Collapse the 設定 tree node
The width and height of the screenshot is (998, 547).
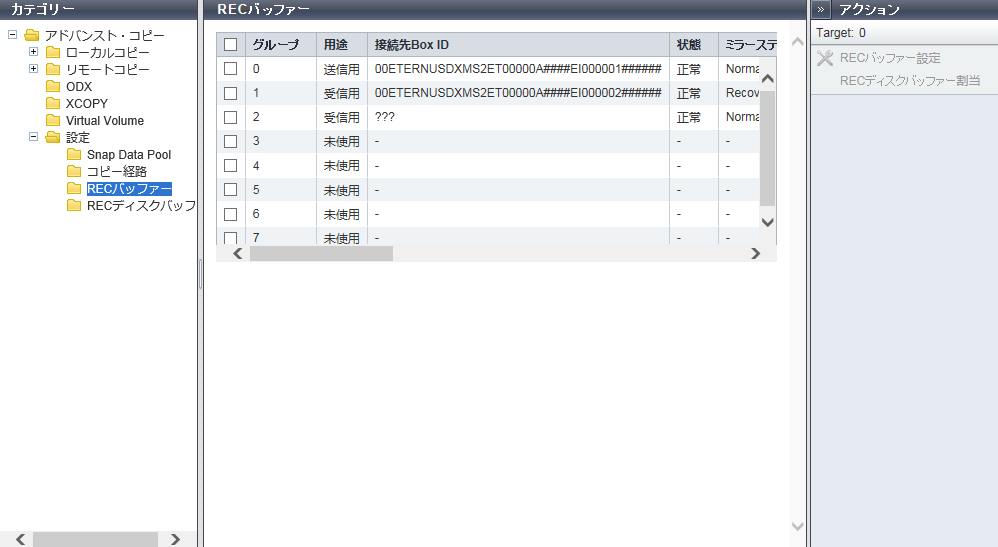[34, 137]
